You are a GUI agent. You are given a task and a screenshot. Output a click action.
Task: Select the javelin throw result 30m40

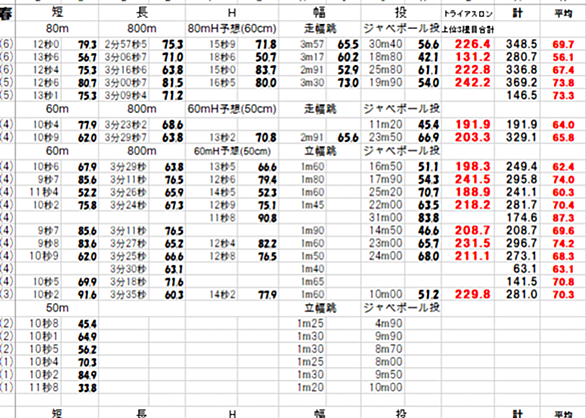click(x=385, y=44)
